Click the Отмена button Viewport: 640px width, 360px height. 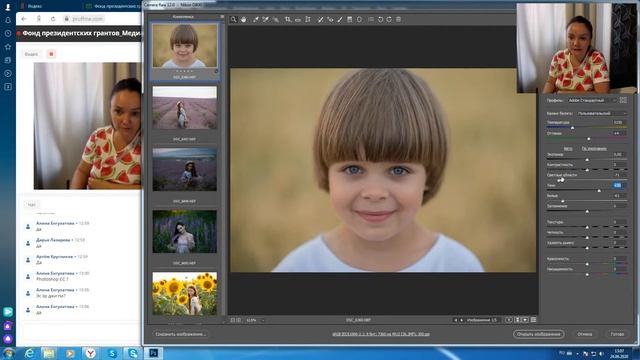pyautogui.click(x=584, y=334)
